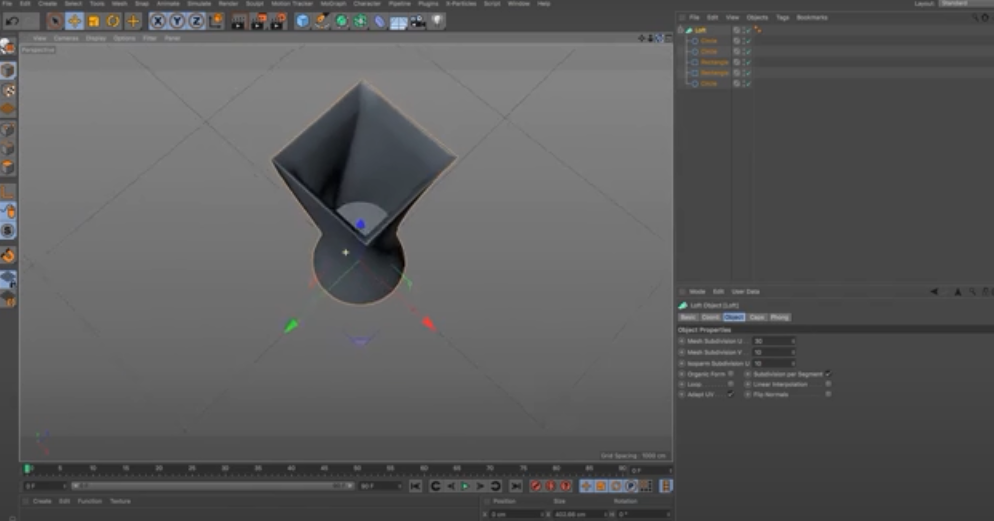994x521 pixels.
Task: Toggle the Organic Form checkbox
Action: (x=731, y=374)
